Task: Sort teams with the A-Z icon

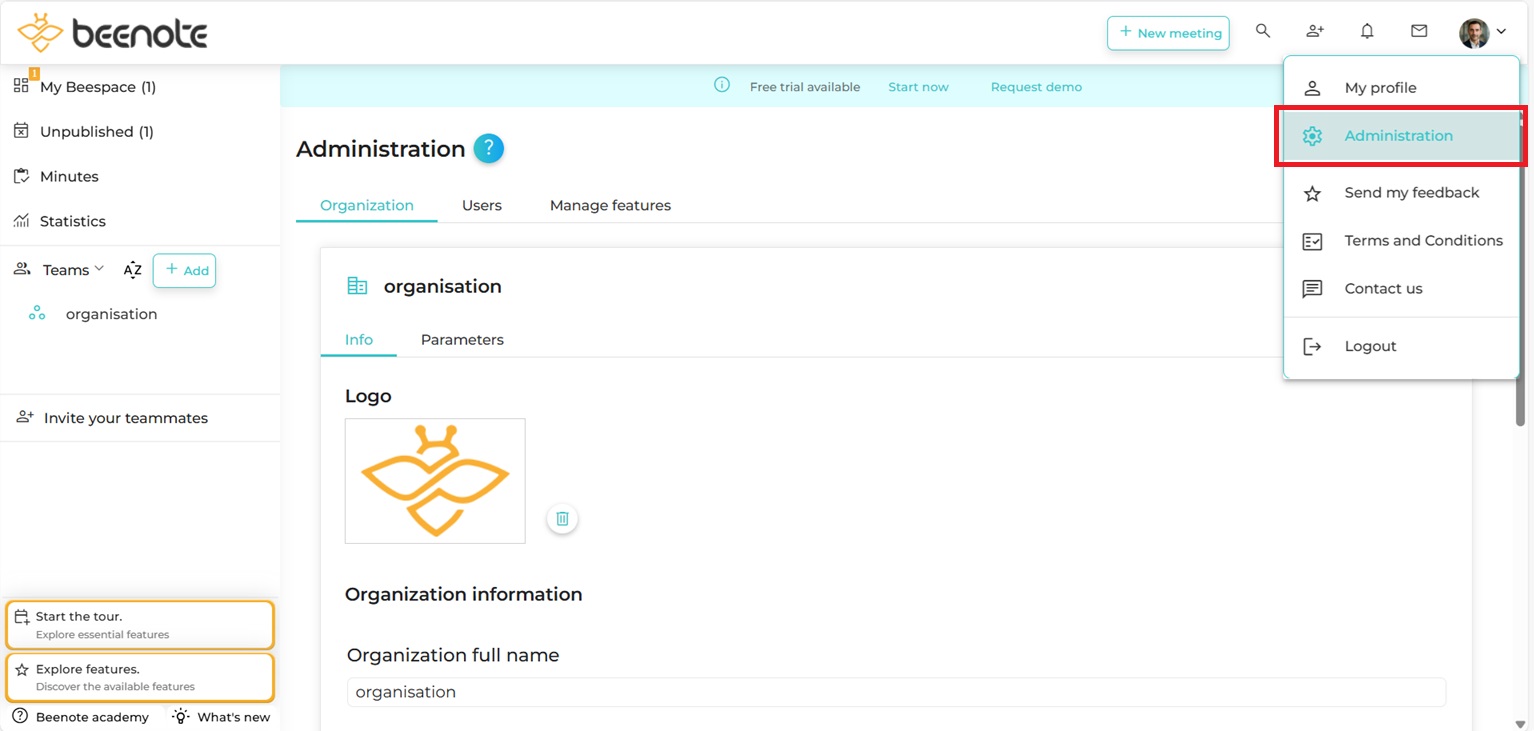Action: click(x=132, y=270)
